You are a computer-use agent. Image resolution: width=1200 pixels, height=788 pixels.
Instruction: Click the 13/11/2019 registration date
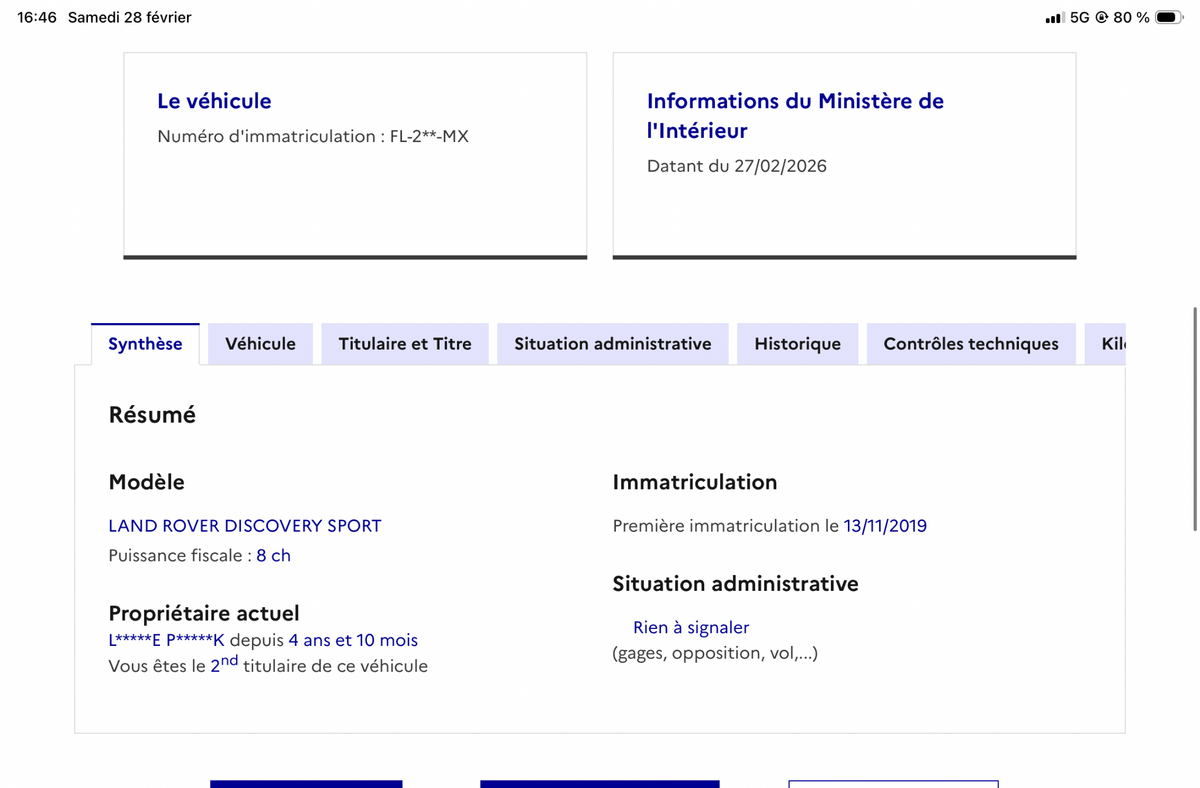pos(885,525)
